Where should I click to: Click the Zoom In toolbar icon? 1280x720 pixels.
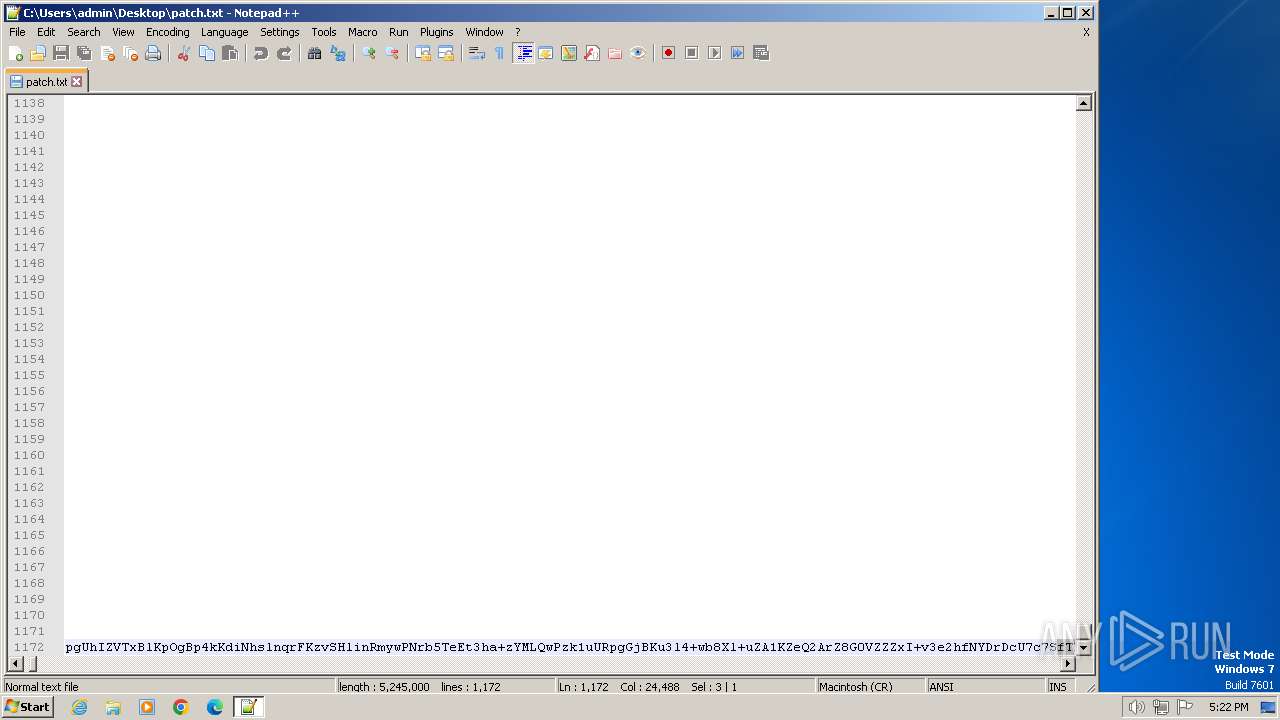tap(369, 53)
